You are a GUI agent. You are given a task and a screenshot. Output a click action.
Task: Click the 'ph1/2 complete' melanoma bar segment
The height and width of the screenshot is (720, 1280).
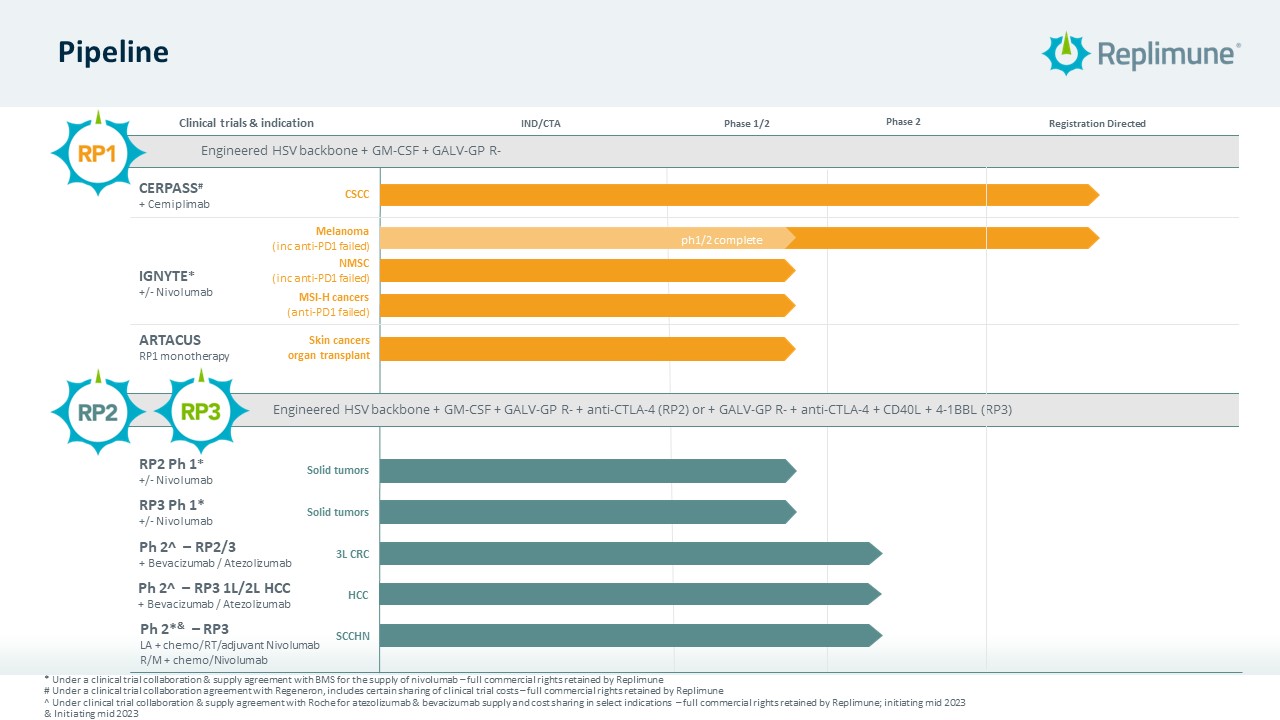click(587, 239)
